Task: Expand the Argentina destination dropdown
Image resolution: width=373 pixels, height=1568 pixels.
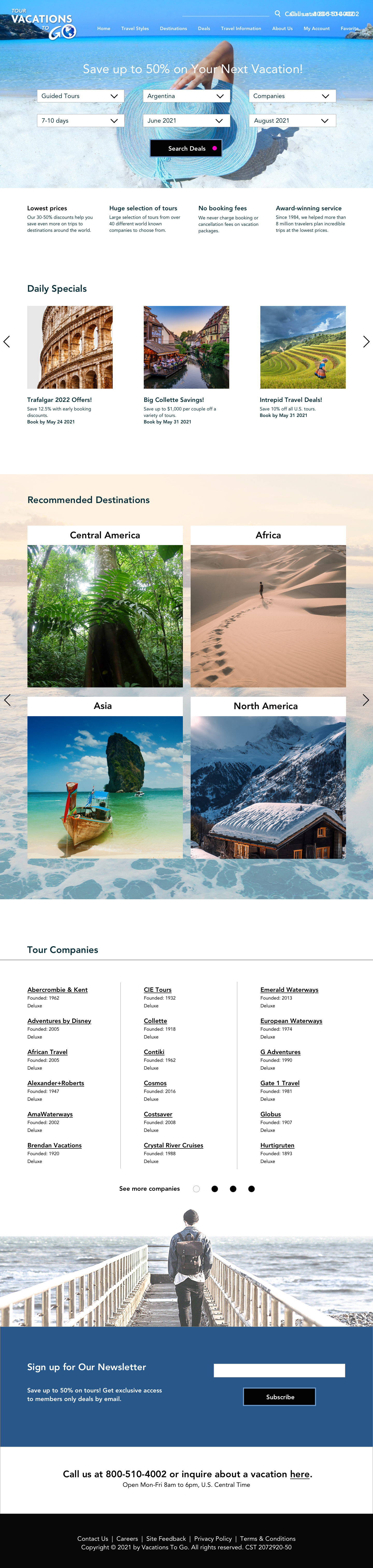Action: pos(186,96)
